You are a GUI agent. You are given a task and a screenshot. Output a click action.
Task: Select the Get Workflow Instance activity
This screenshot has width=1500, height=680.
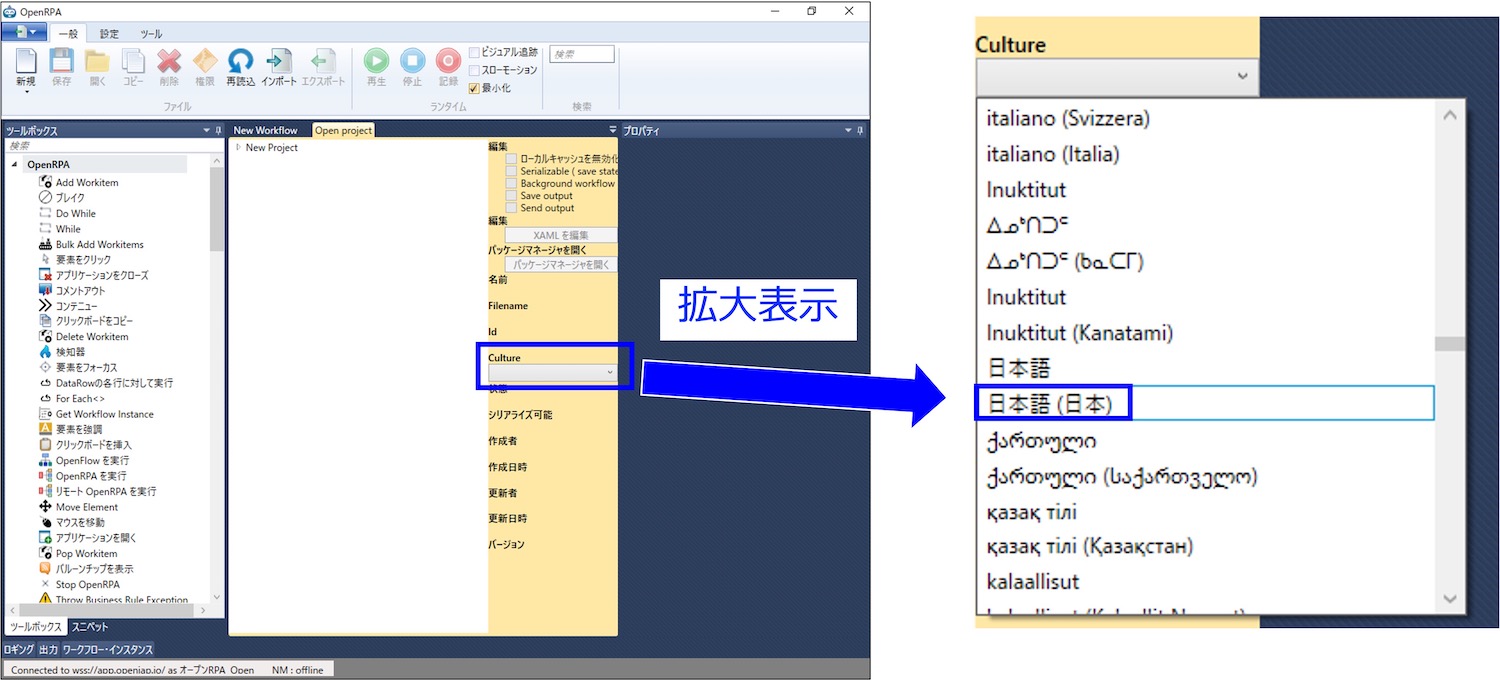(104, 414)
